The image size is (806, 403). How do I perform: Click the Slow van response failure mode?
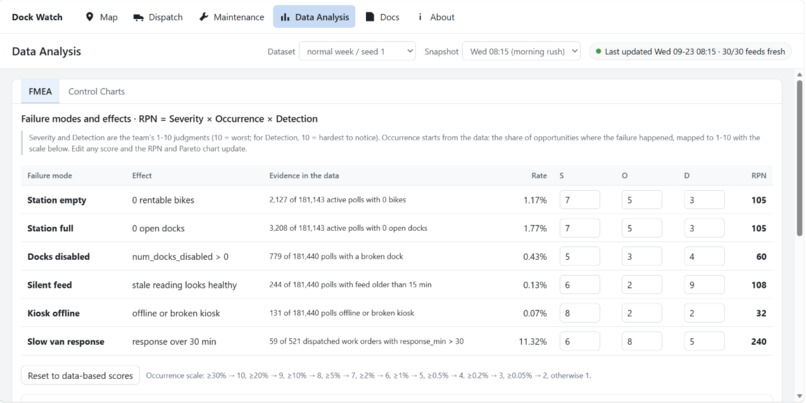[66, 341]
